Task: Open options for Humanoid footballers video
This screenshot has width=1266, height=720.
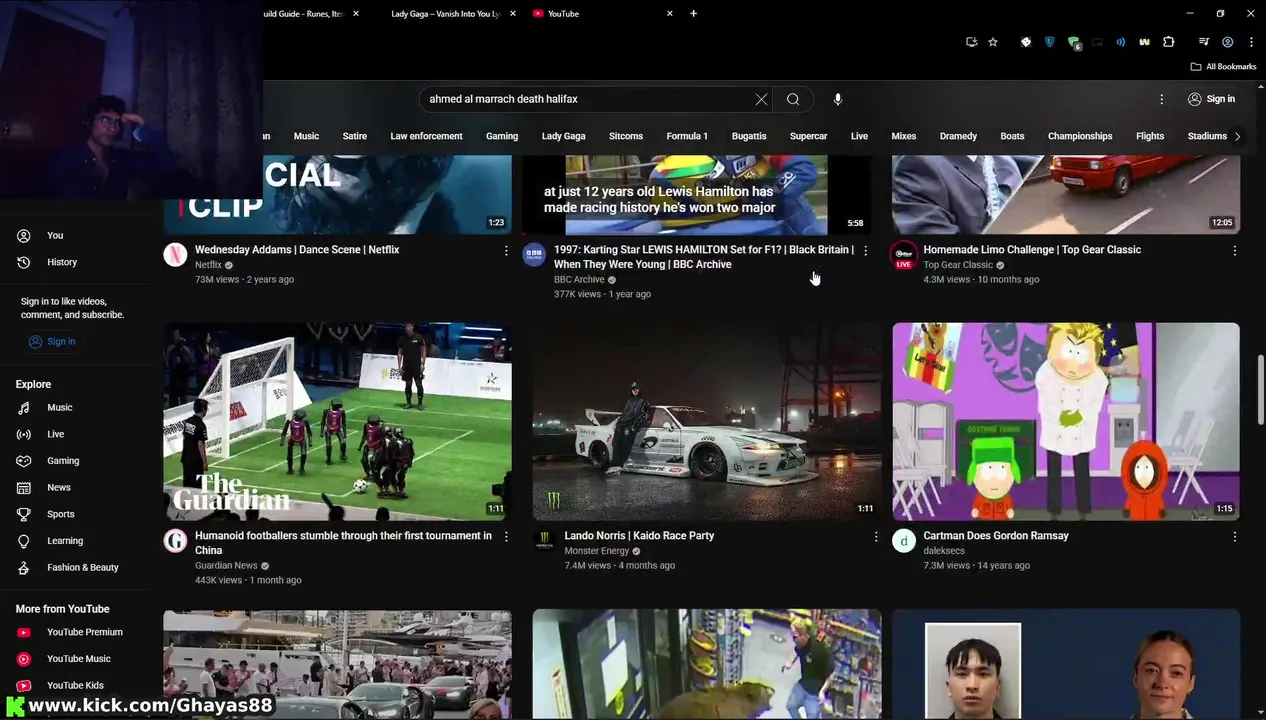Action: (506, 537)
